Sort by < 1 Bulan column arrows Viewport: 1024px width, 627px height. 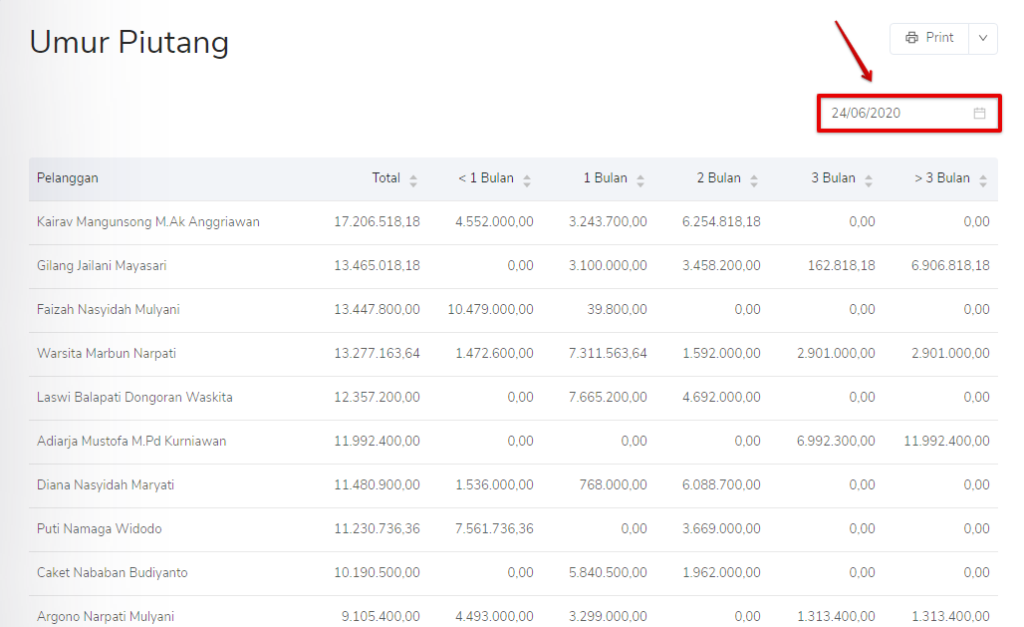point(527,180)
